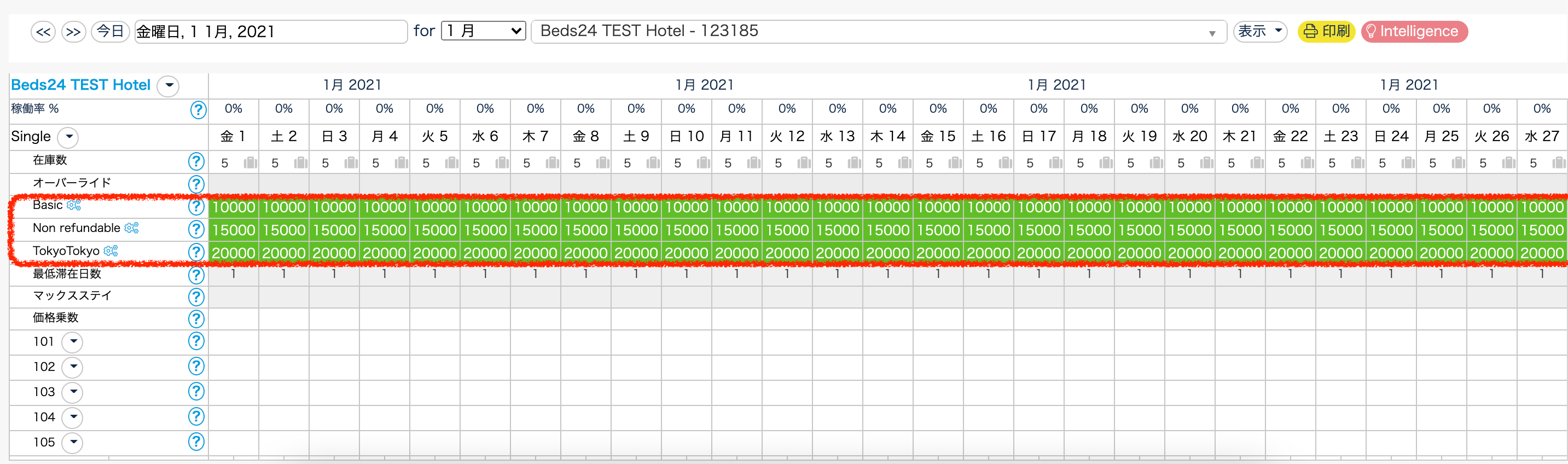This screenshot has width=1568, height=464.
Task: Click the date field showing 金曜日, 1 1月, 2021
Action: point(270,32)
